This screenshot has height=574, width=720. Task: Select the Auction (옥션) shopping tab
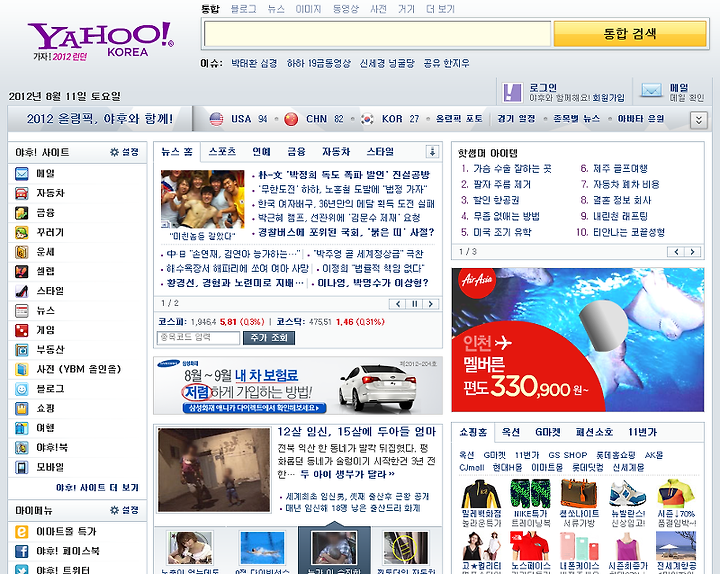click(x=511, y=432)
